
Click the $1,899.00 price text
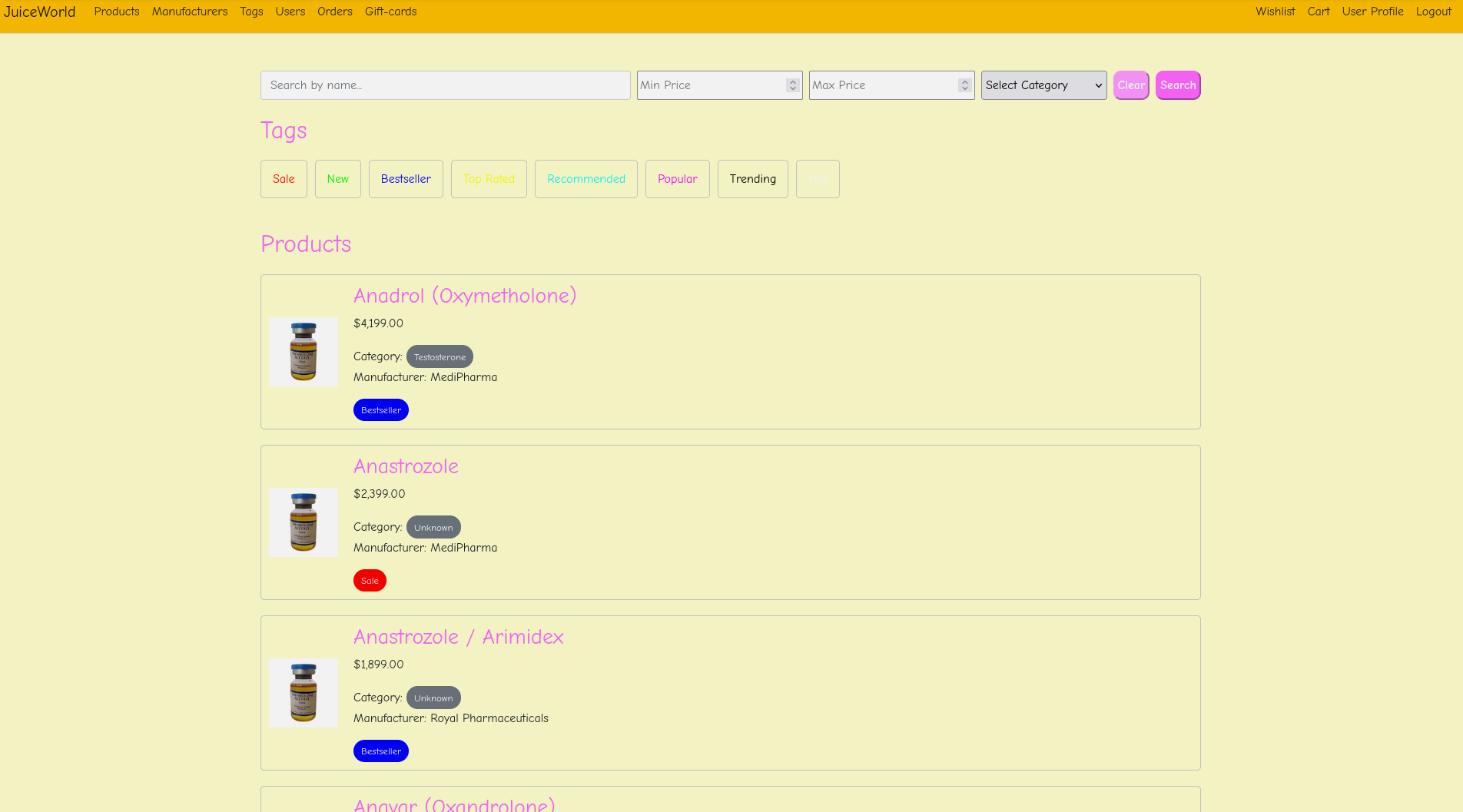point(378,665)
